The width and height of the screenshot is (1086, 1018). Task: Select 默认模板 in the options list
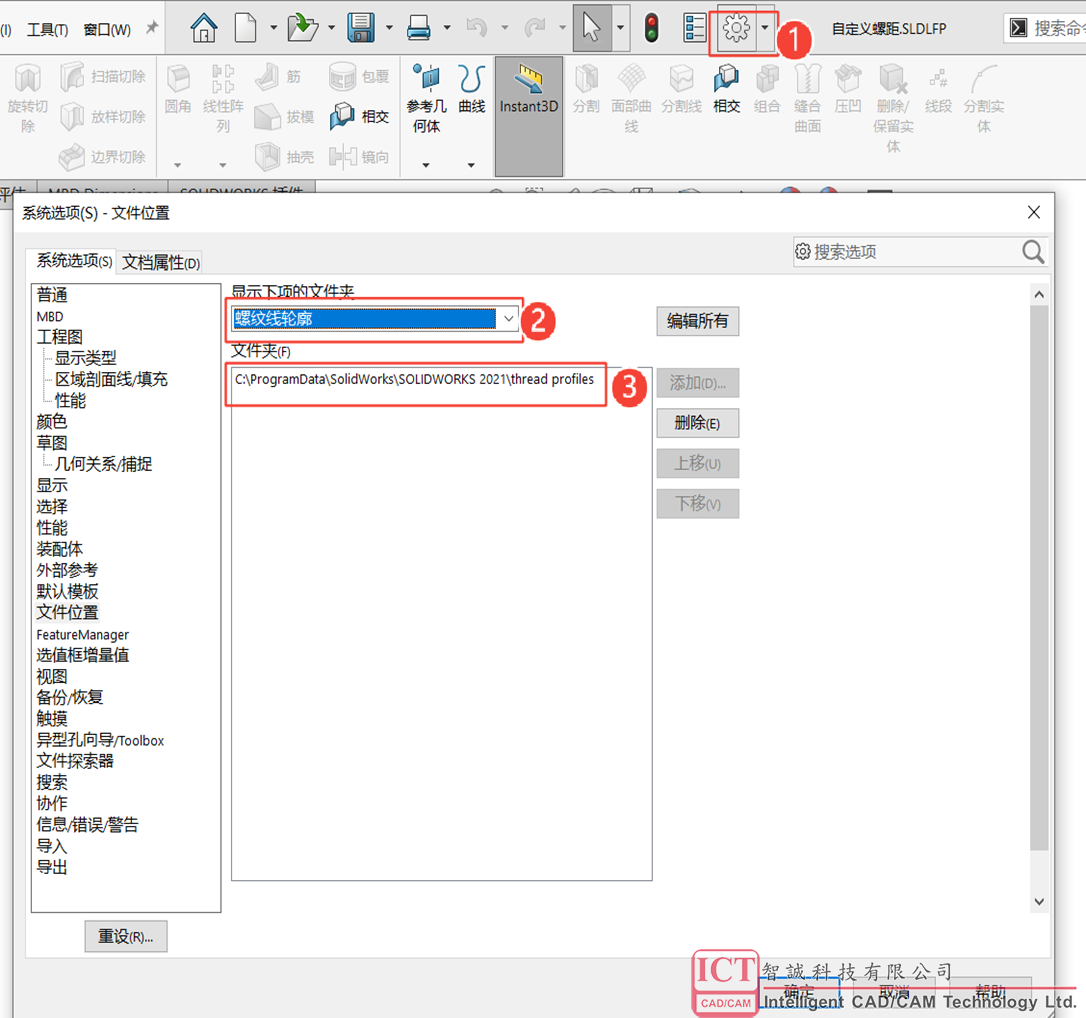pyautogui.click(x=67, y=591)
